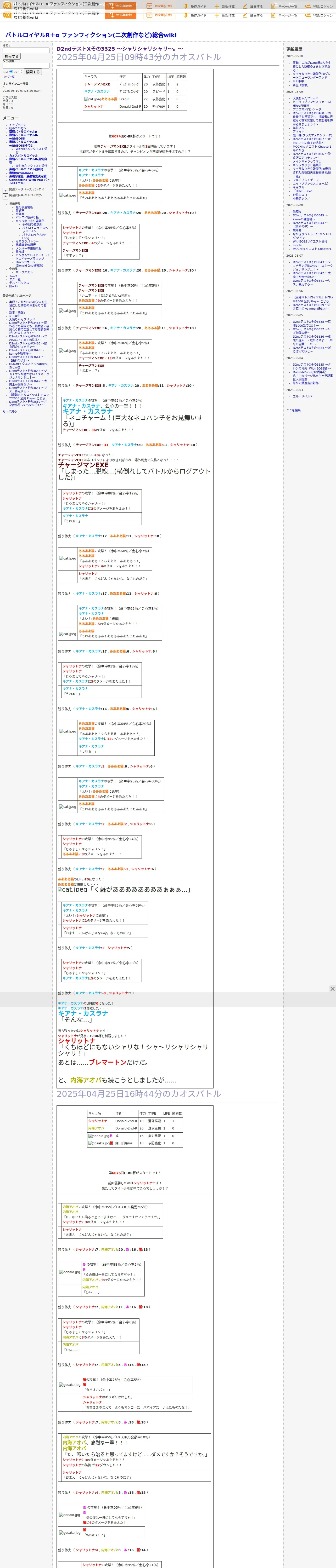The height and width of the screenshot is (1568, 336).
Task: Open カオスバトルロイヤル in the menu
Action: (23, 156)
